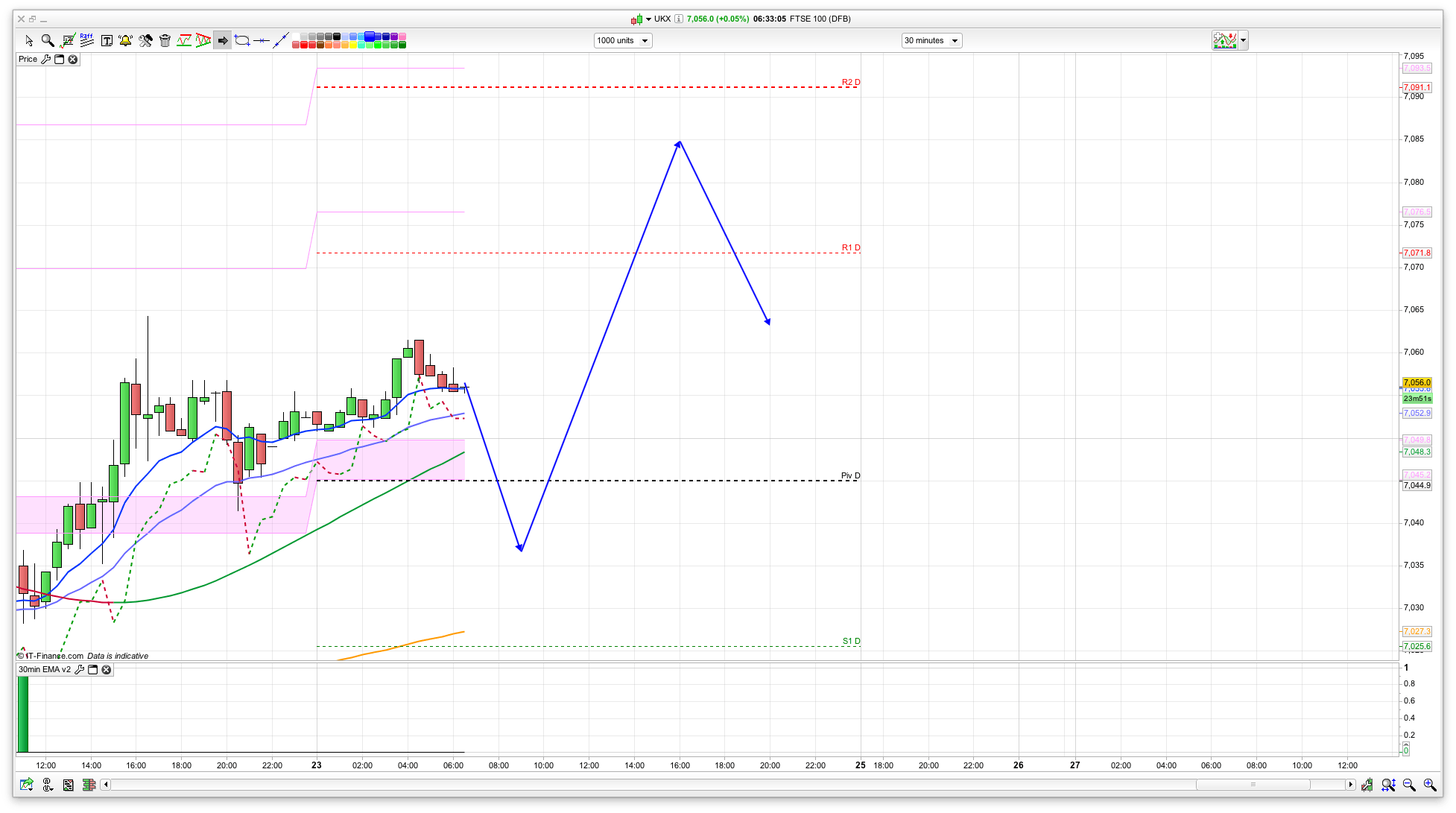This screenshot has height=813, width=1456.
Task: Open the 30 minutes timeframe dropdown
Action: 931,41
